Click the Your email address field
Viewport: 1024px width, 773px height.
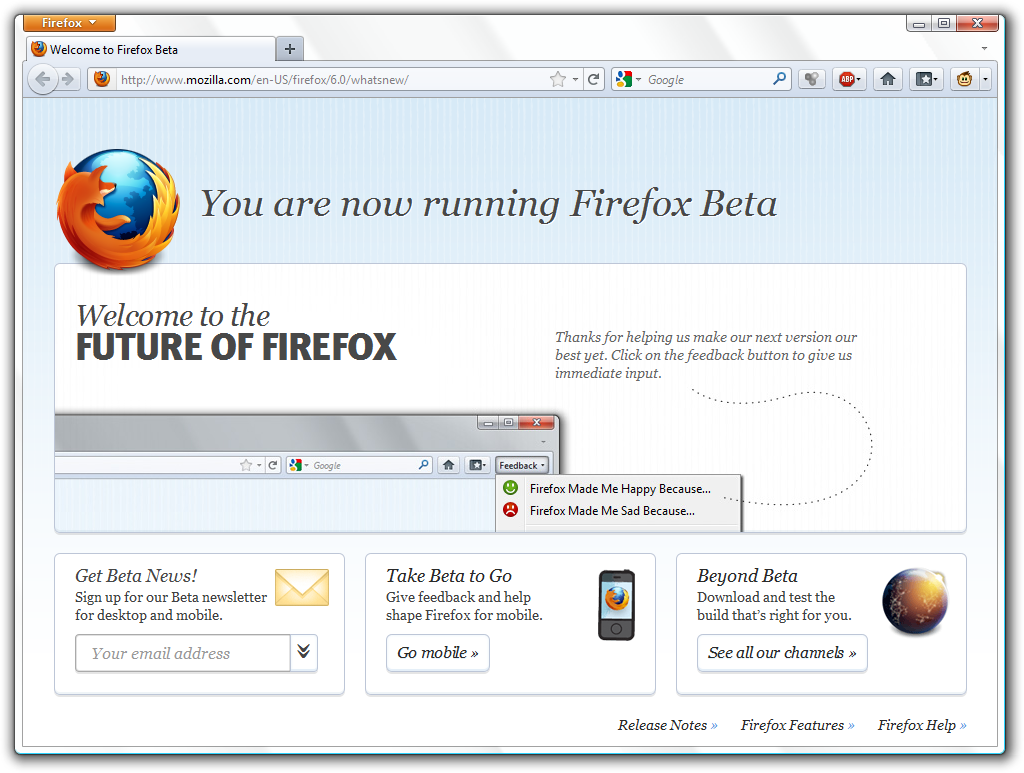pos(183,653)
